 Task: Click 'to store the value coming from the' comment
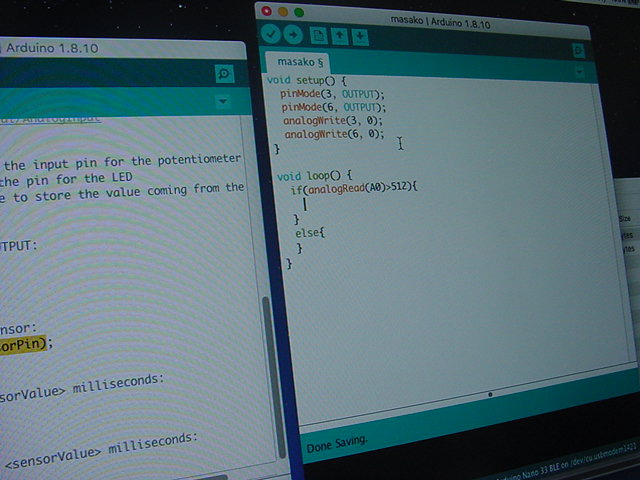tap(129, 192)
